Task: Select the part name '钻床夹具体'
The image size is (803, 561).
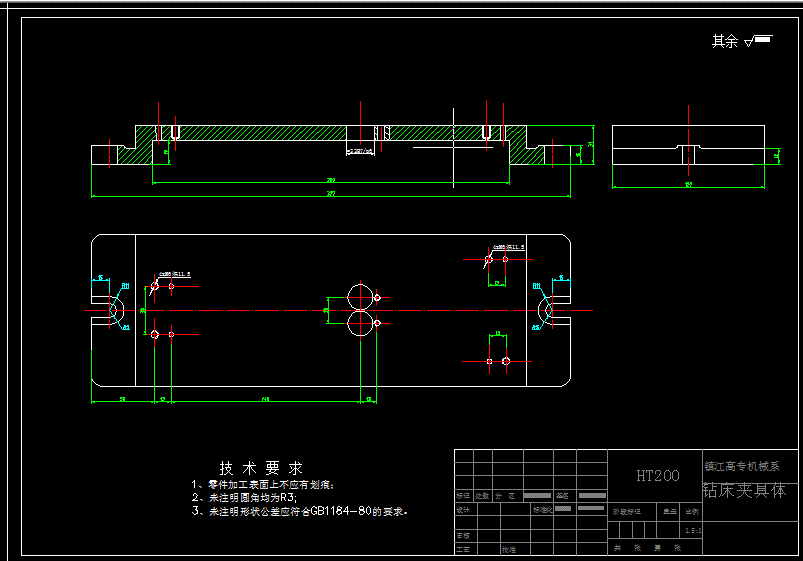Action: coord(745,490)
